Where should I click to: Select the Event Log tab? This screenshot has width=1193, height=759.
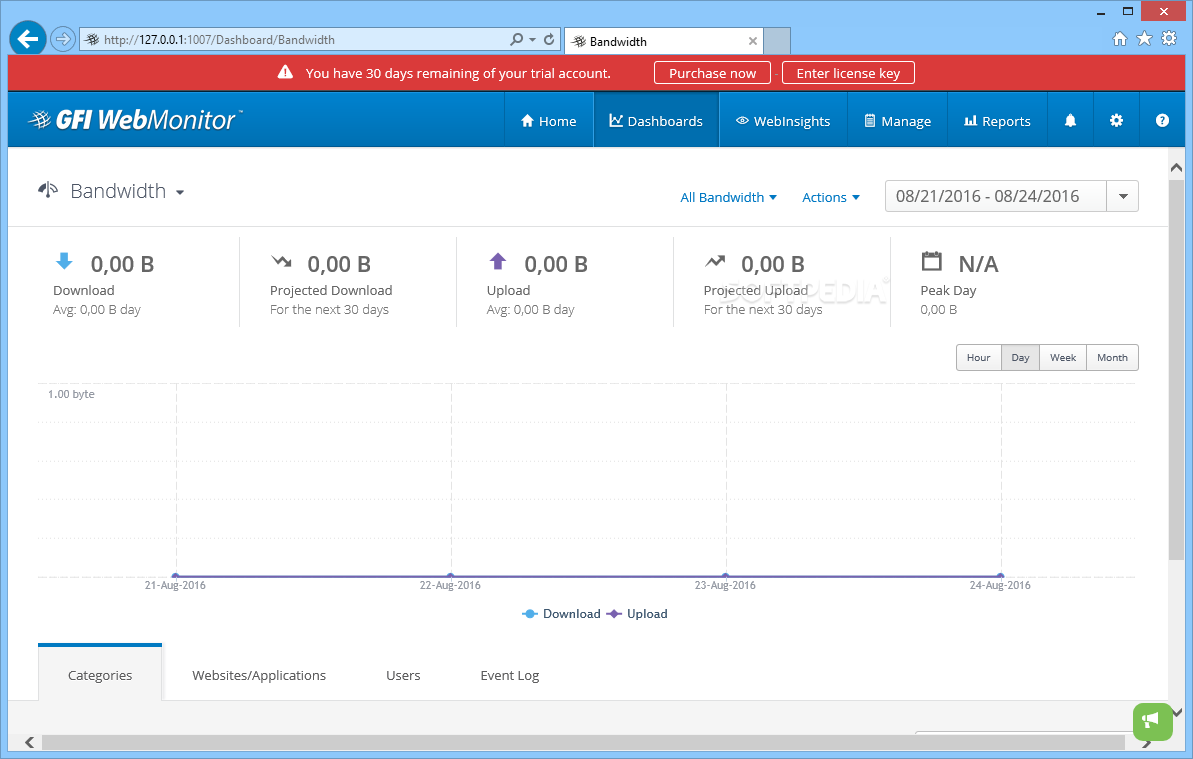point(509,675)
